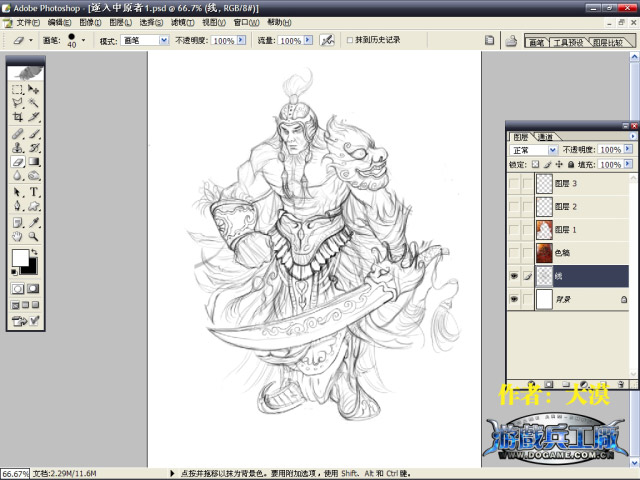Show the 色稿 layer visibility box
The image size is (640, 480).
click(x=514, y=253)
